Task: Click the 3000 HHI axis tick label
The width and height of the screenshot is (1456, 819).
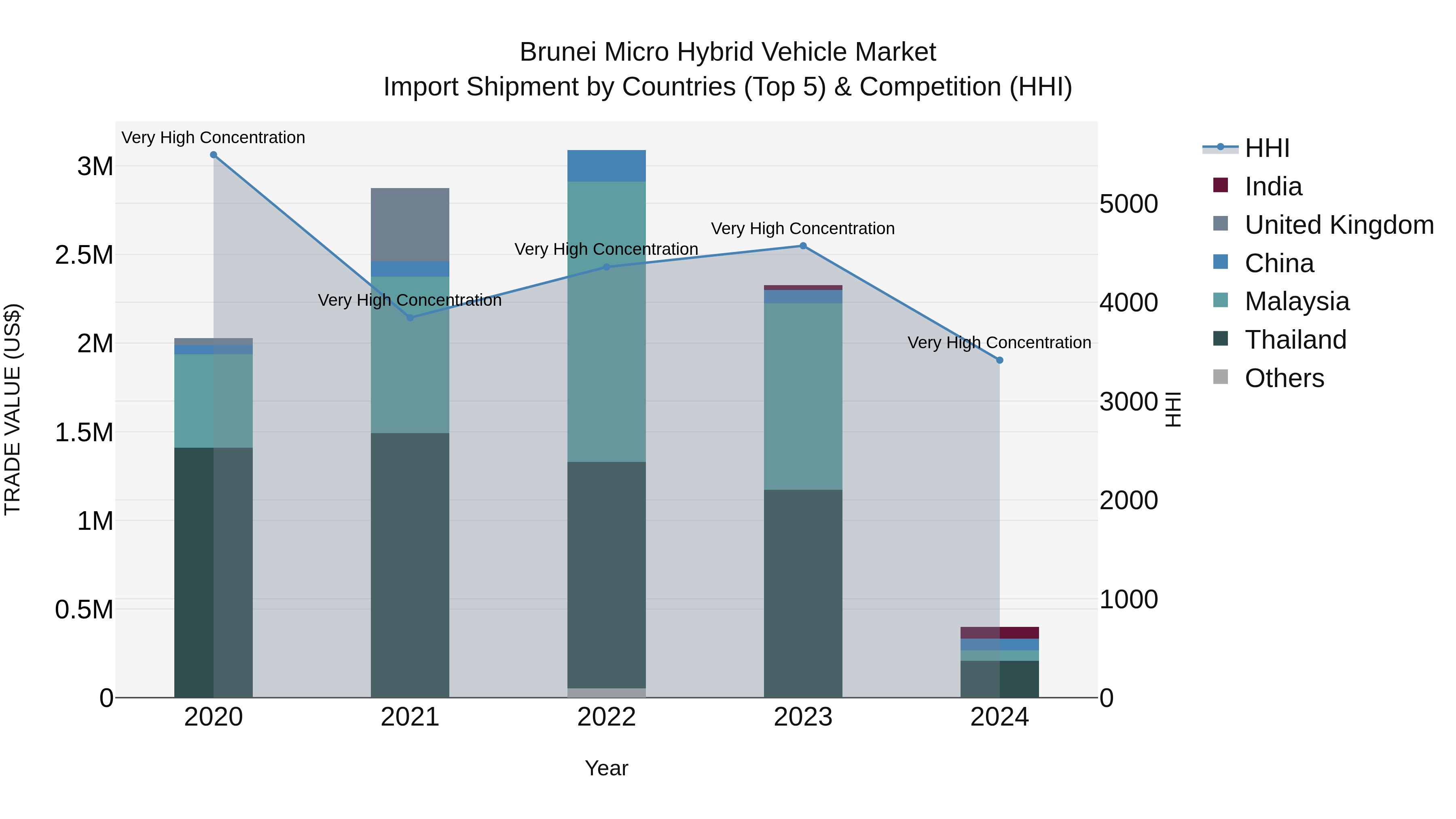Action: [x=1129, y=402]
